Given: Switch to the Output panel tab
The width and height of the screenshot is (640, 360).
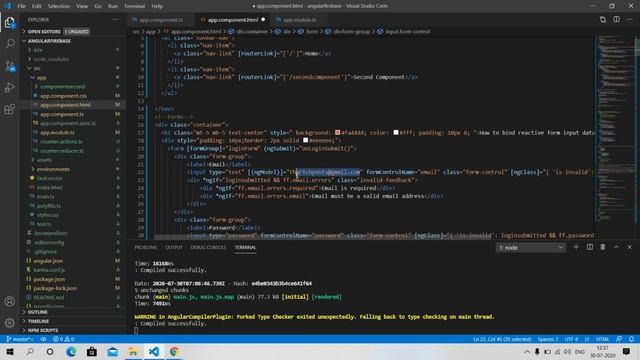Looking at the screenshot, I should click(173, 247).
